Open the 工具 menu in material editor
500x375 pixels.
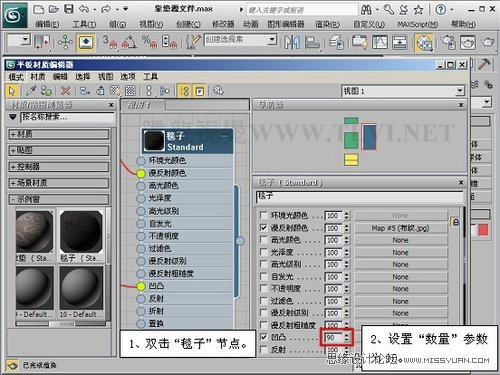point(150,77)
